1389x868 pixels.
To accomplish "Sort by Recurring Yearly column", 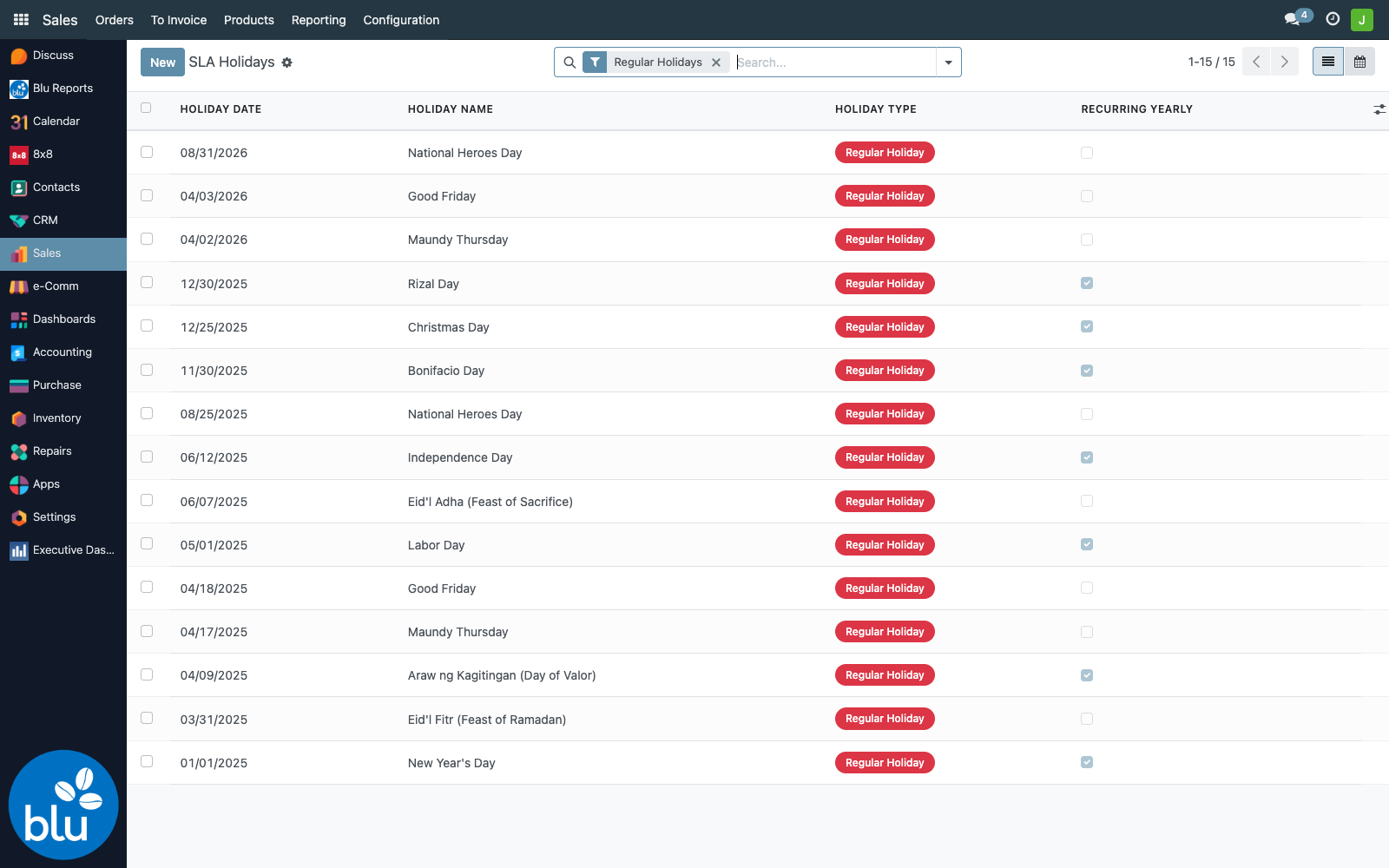I will [1137, 109].
